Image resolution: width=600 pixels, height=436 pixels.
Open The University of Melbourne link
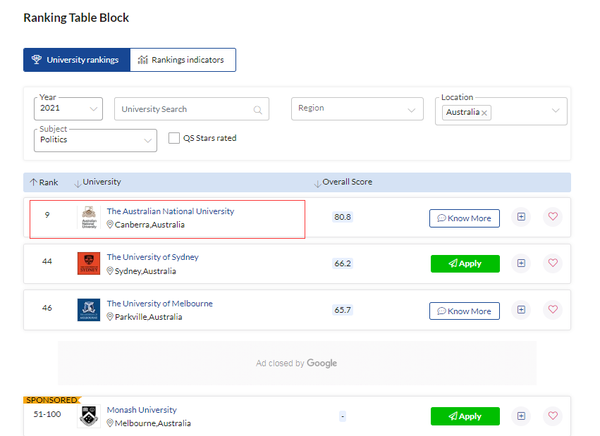[x=160, y=304]
